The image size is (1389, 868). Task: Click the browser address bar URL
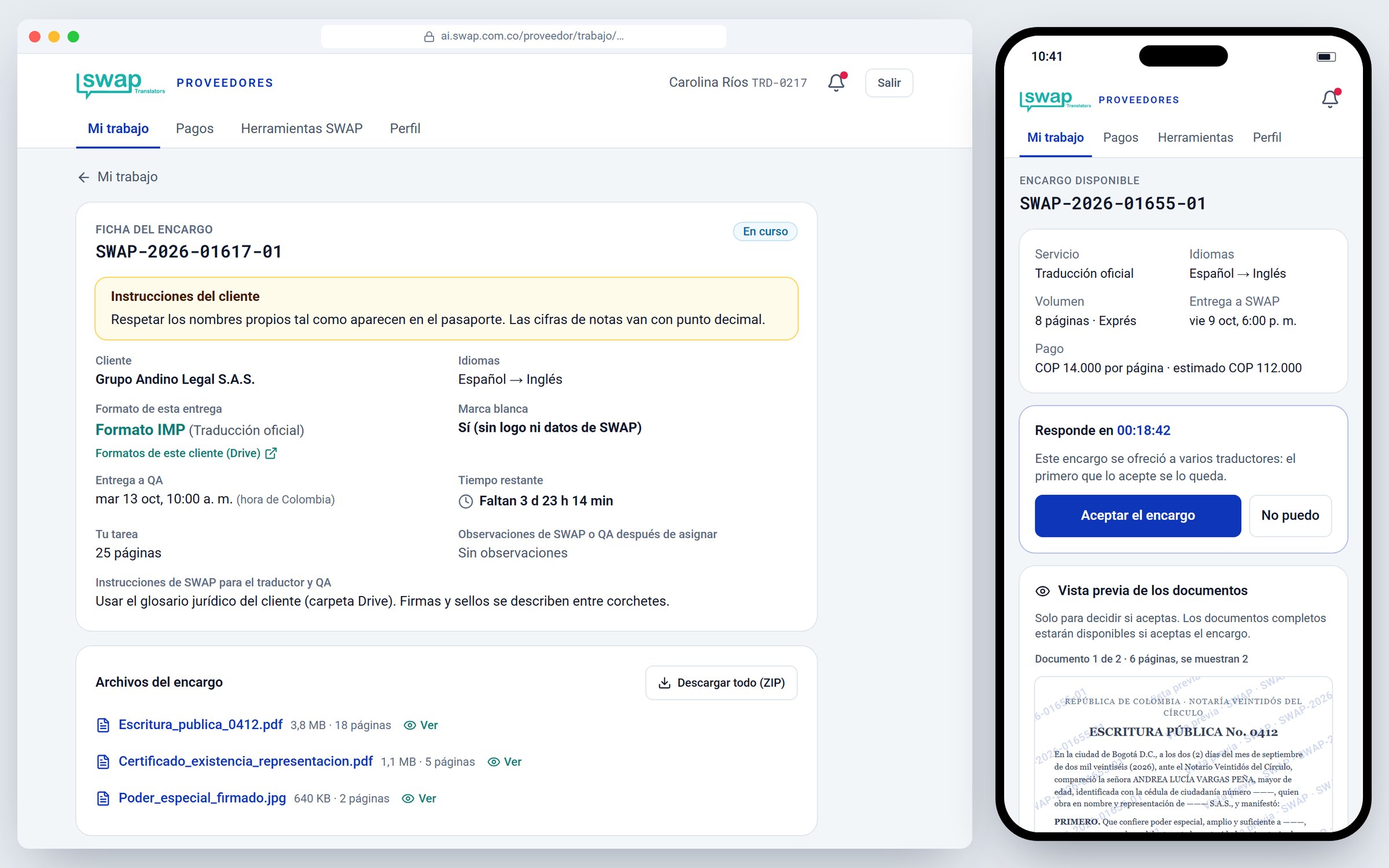(524, 36)
